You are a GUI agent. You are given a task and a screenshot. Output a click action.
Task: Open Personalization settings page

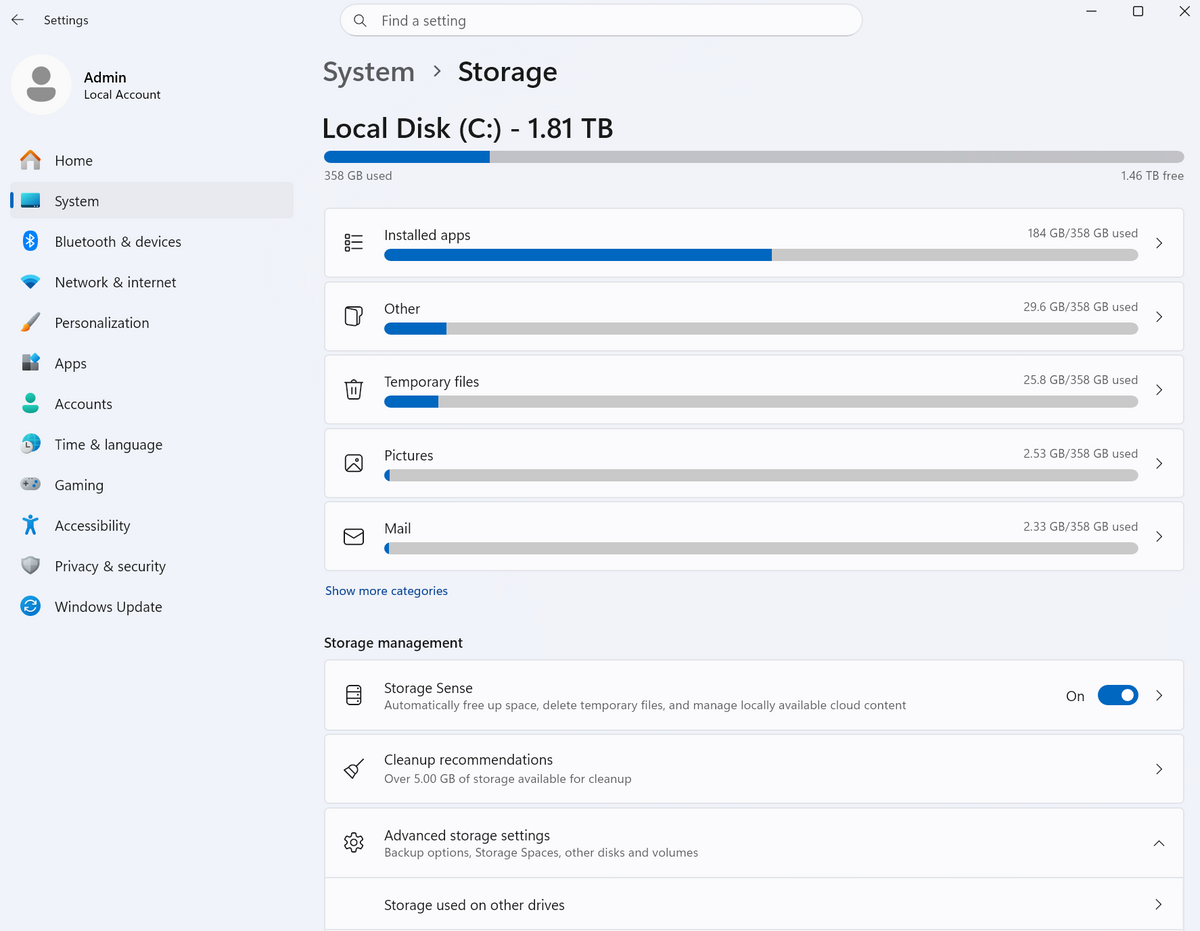pyautogui.click(x=152, y=322)
